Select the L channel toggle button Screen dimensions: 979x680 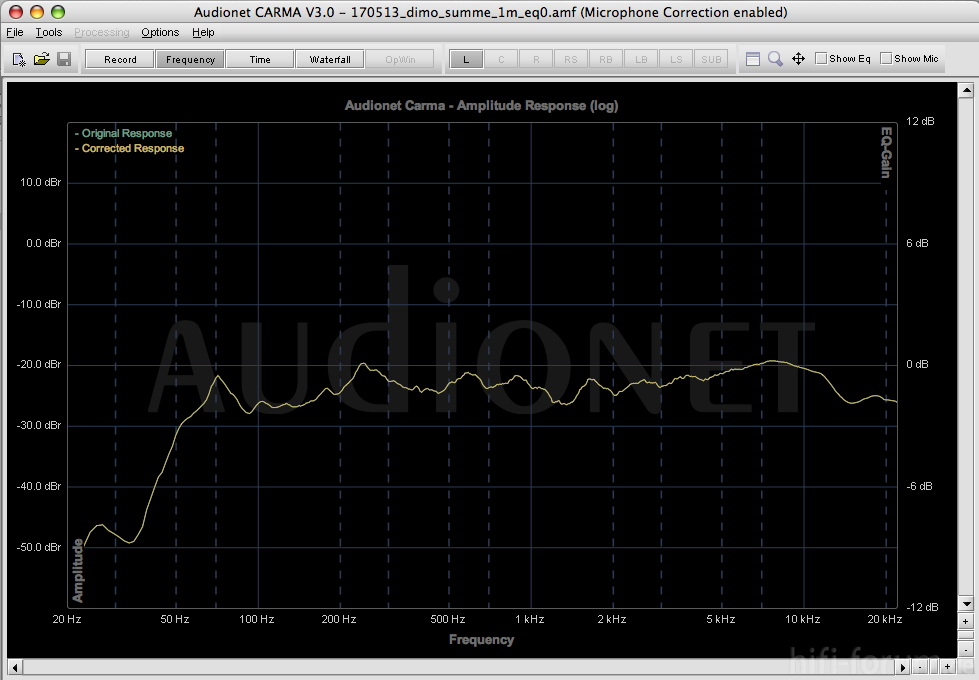click(466, 59)
